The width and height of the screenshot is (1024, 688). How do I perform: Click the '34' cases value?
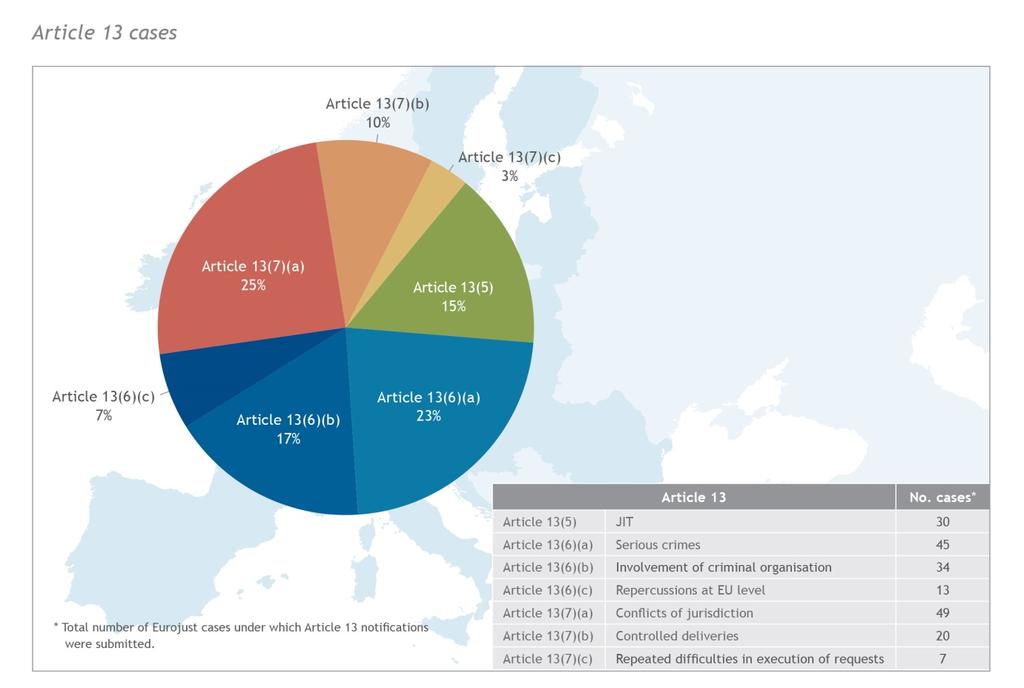coord(942,567)
